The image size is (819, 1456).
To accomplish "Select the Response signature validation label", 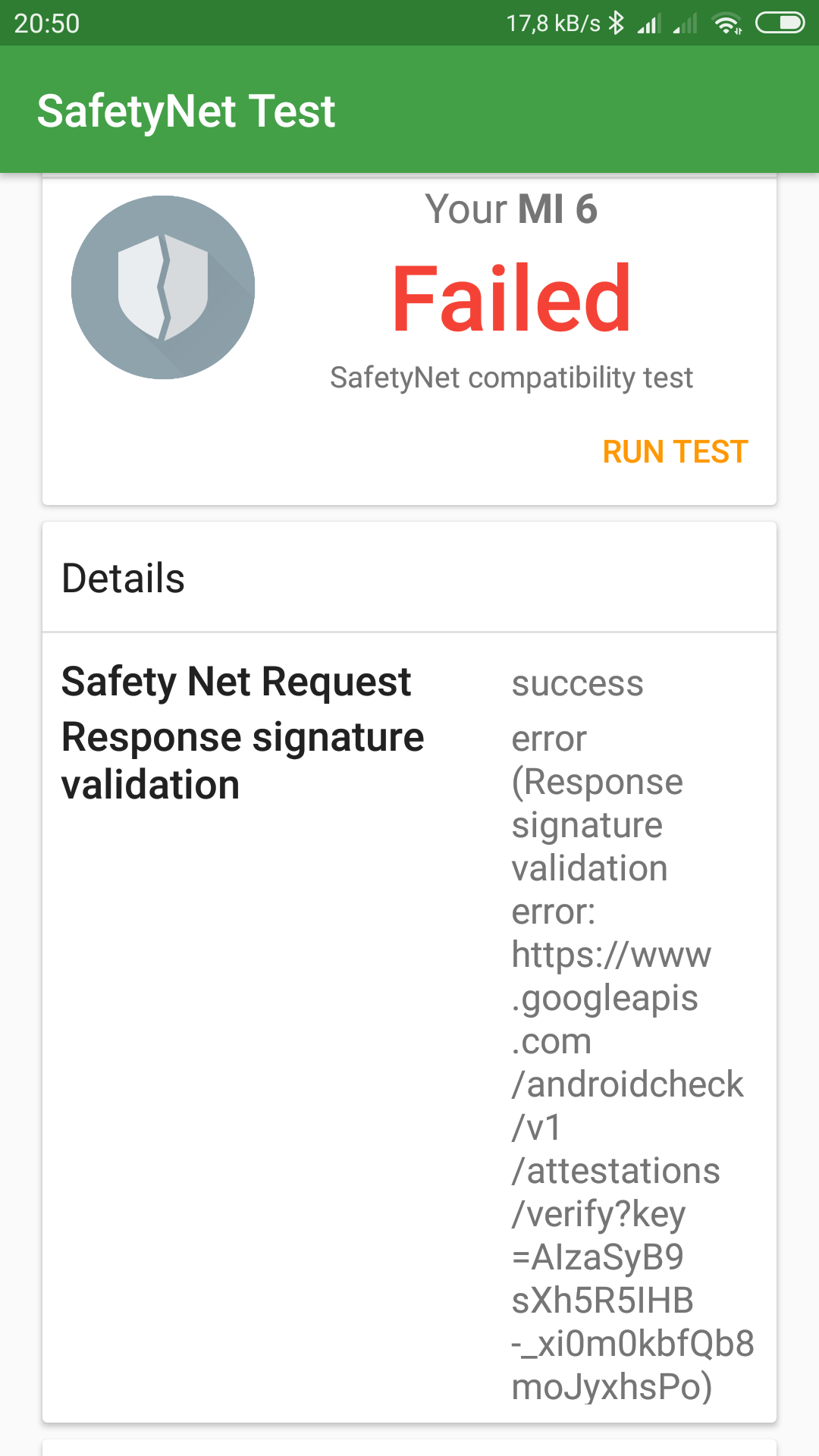I will click(x=243, y=761).
